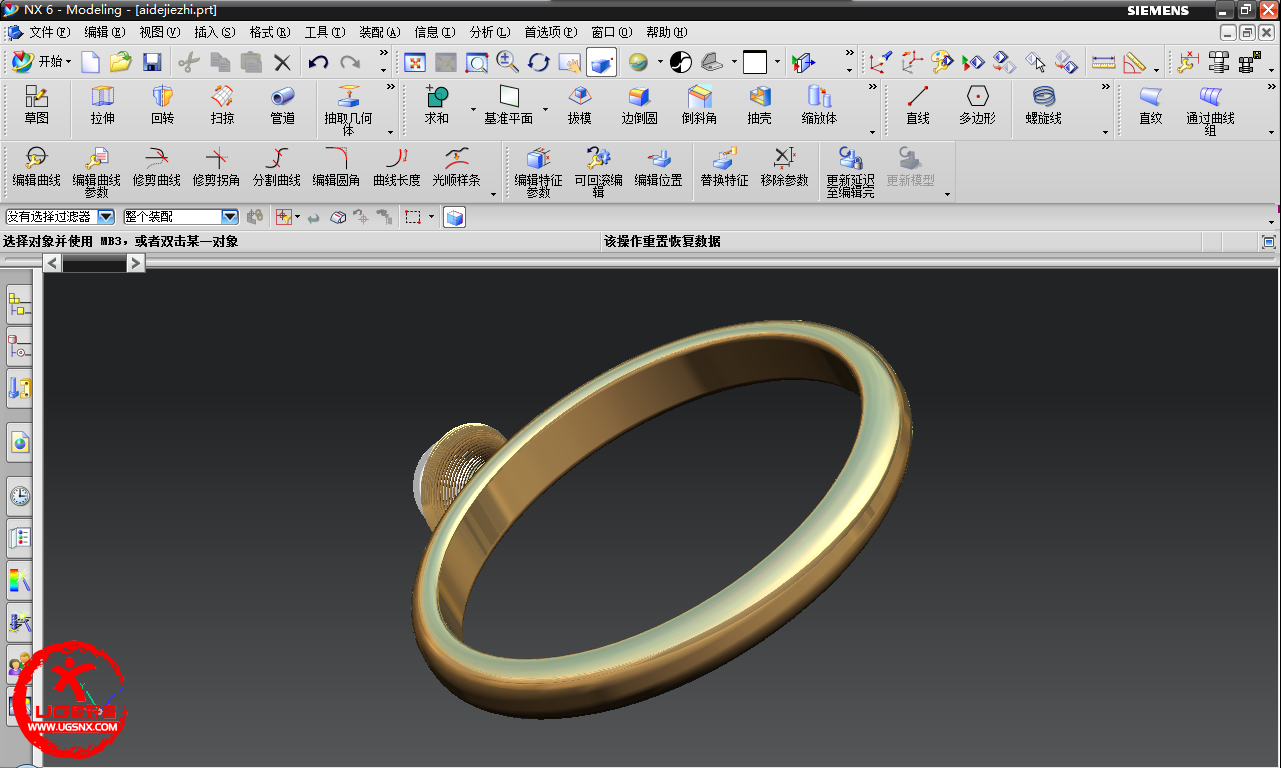Open the 整个装配 selection scope dropdown

click(230, 217)
